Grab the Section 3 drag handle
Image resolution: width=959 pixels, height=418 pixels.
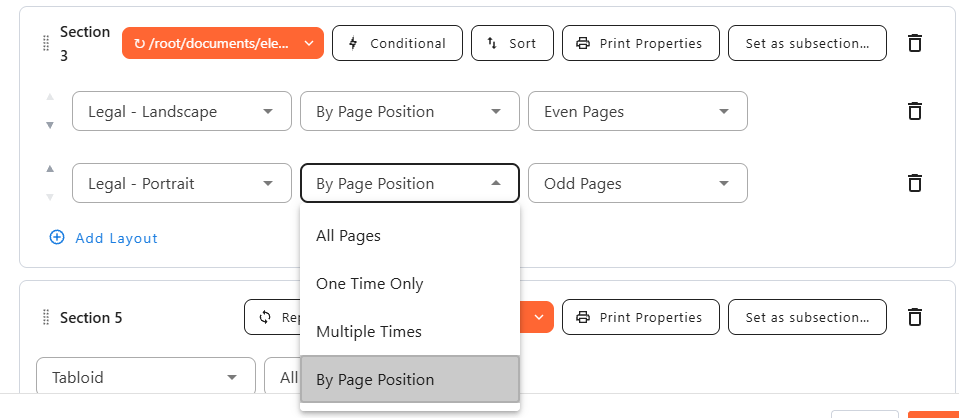coord(46,43)
